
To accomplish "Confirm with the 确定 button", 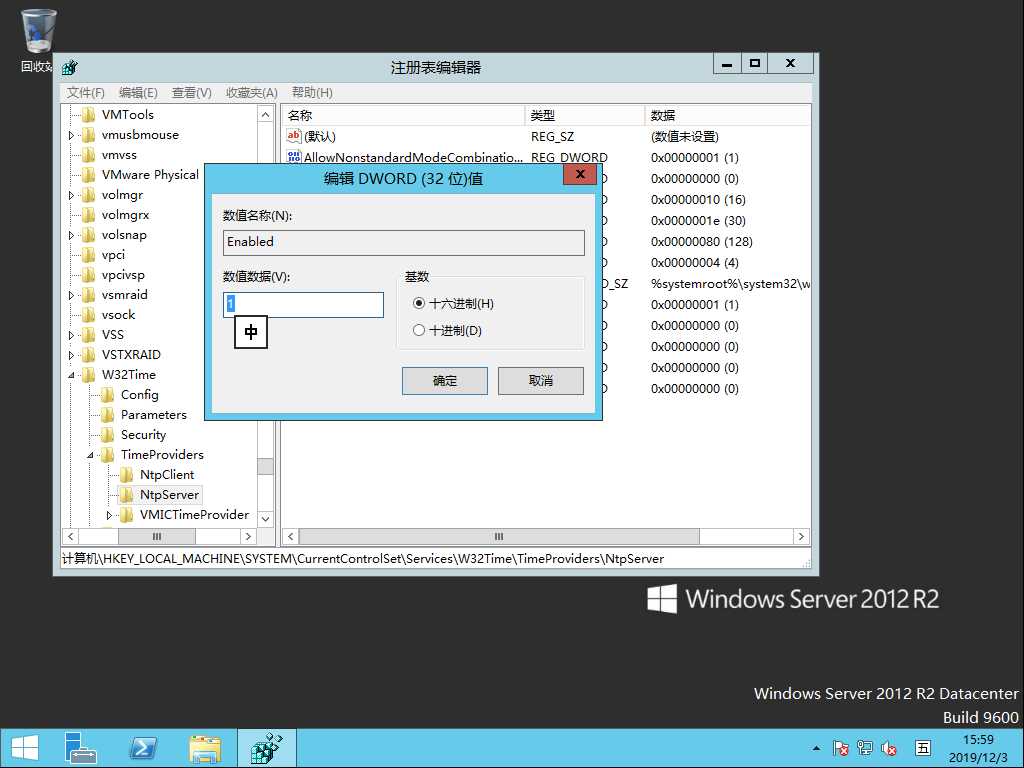I will click(x=445, y=381).
